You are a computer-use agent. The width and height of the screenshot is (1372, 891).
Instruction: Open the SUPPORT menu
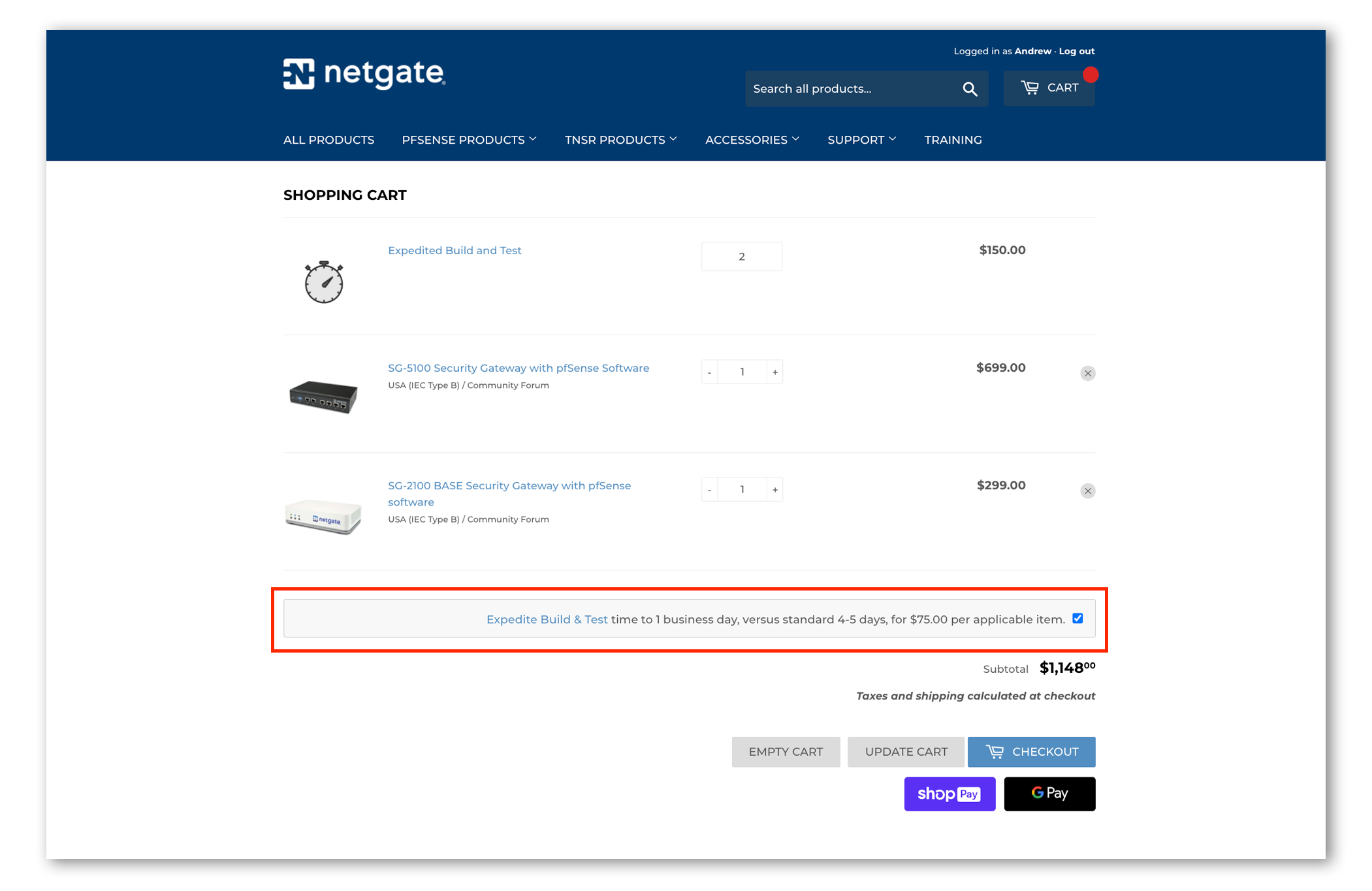pyautogui.click(x=861, y=139)
